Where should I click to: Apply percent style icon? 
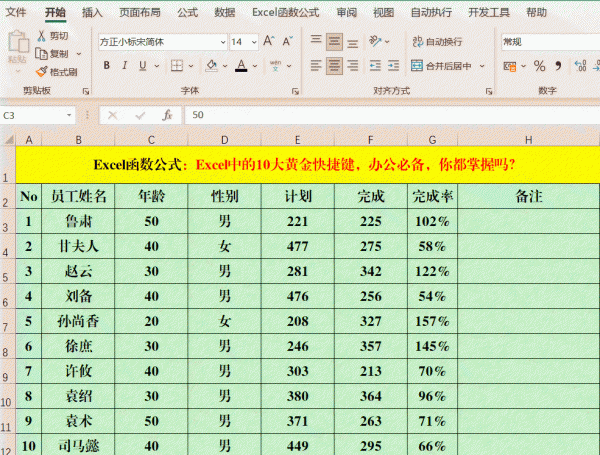pyautogui.click(x=540, y=66)
